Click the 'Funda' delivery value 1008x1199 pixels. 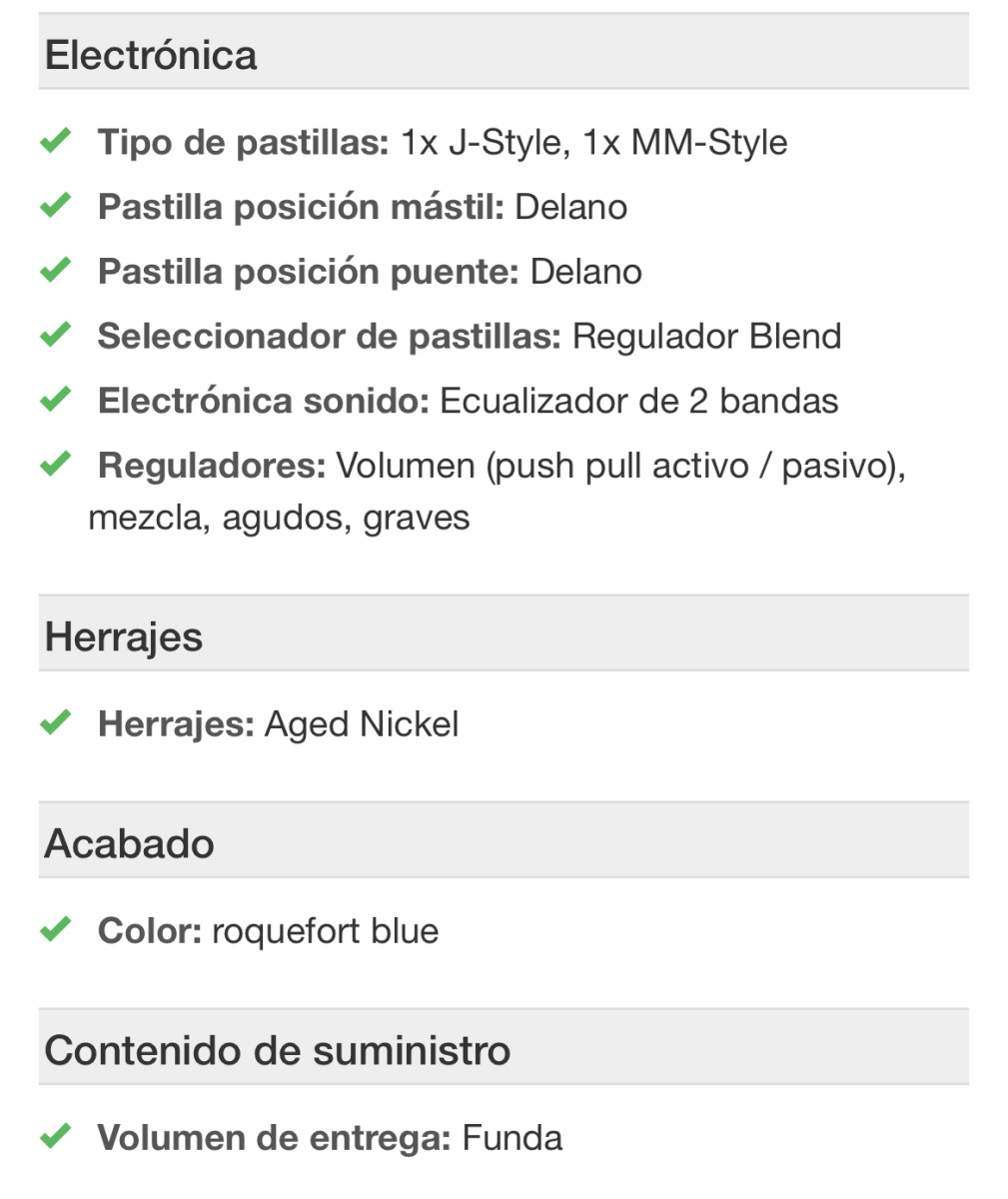click(512, 1138)
